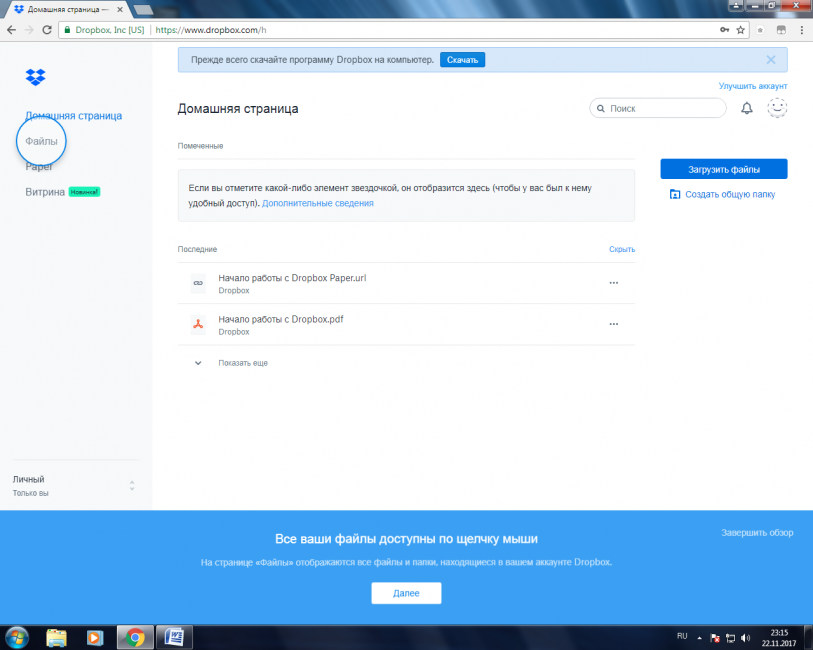
Task: Click the shared folder icon
Action: tap(675, 194)
